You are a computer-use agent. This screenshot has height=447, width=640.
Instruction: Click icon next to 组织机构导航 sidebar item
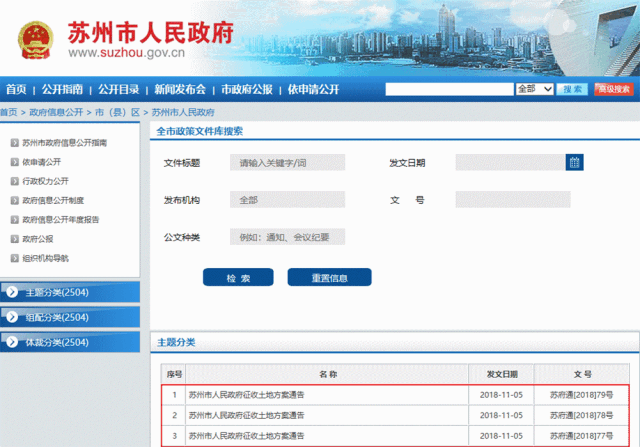tap(13, 258)
